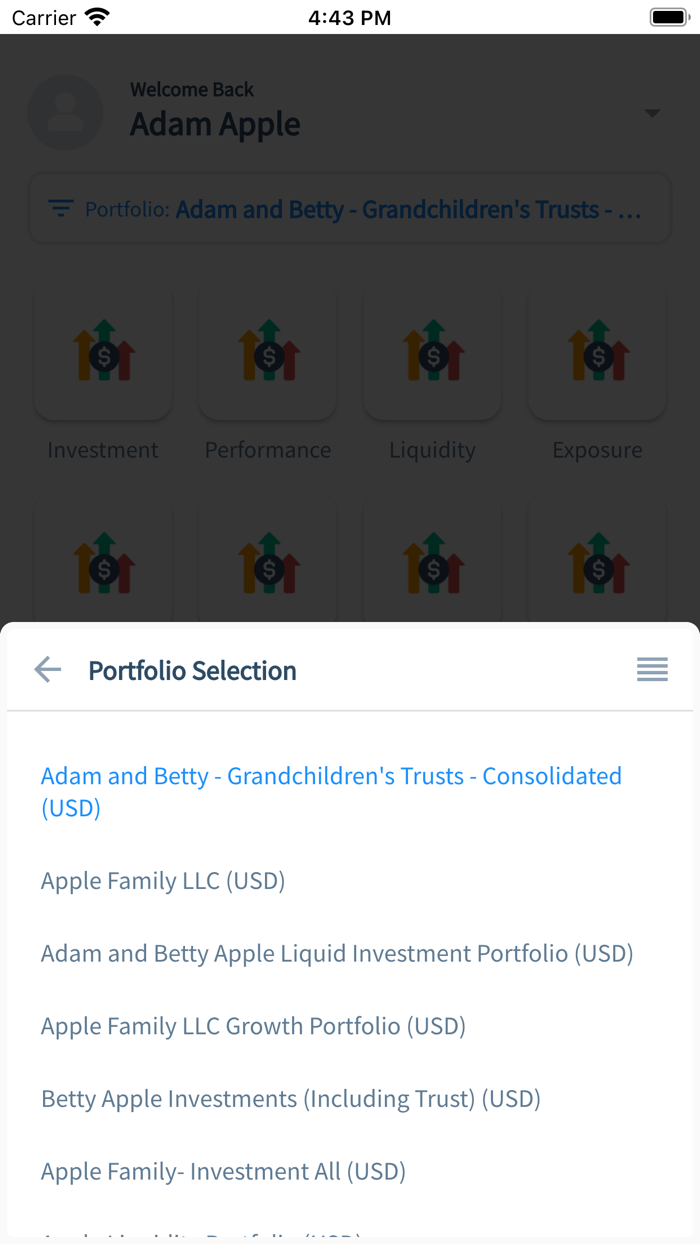The image size is (700, 1244).
Task: Tap the Wi-Fi indicator in status bar
Action: coord(97,17)
